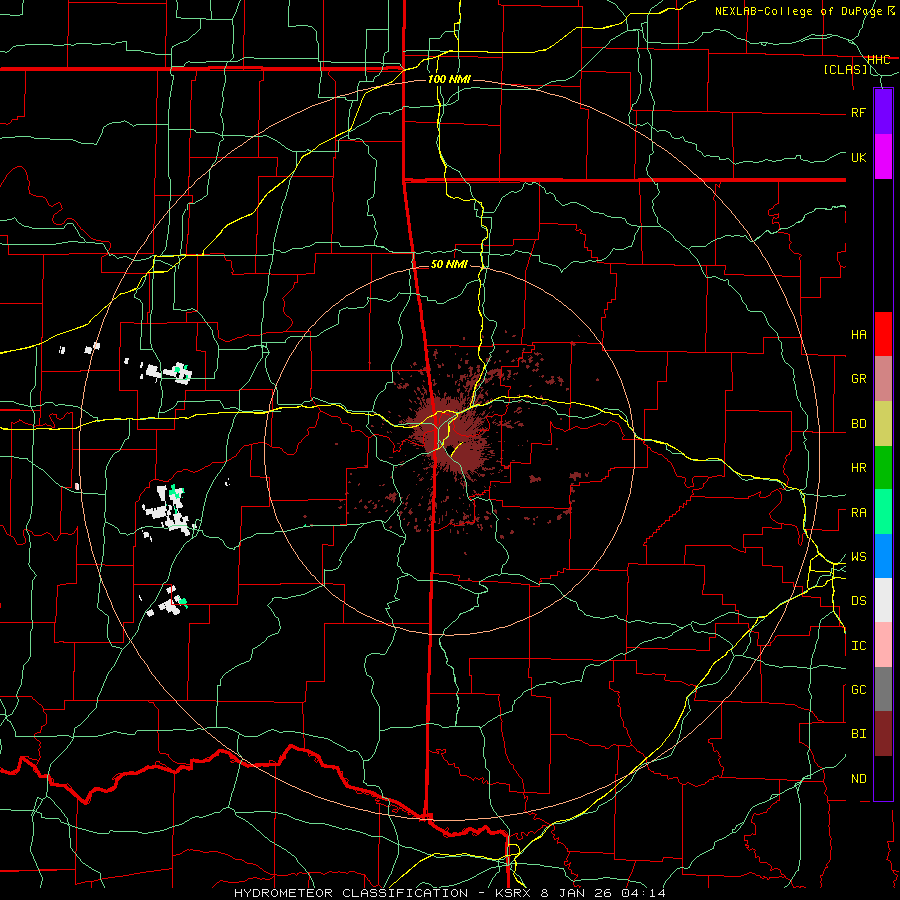
Task: Select the 'GC' legend label
Action: [858, 690]
